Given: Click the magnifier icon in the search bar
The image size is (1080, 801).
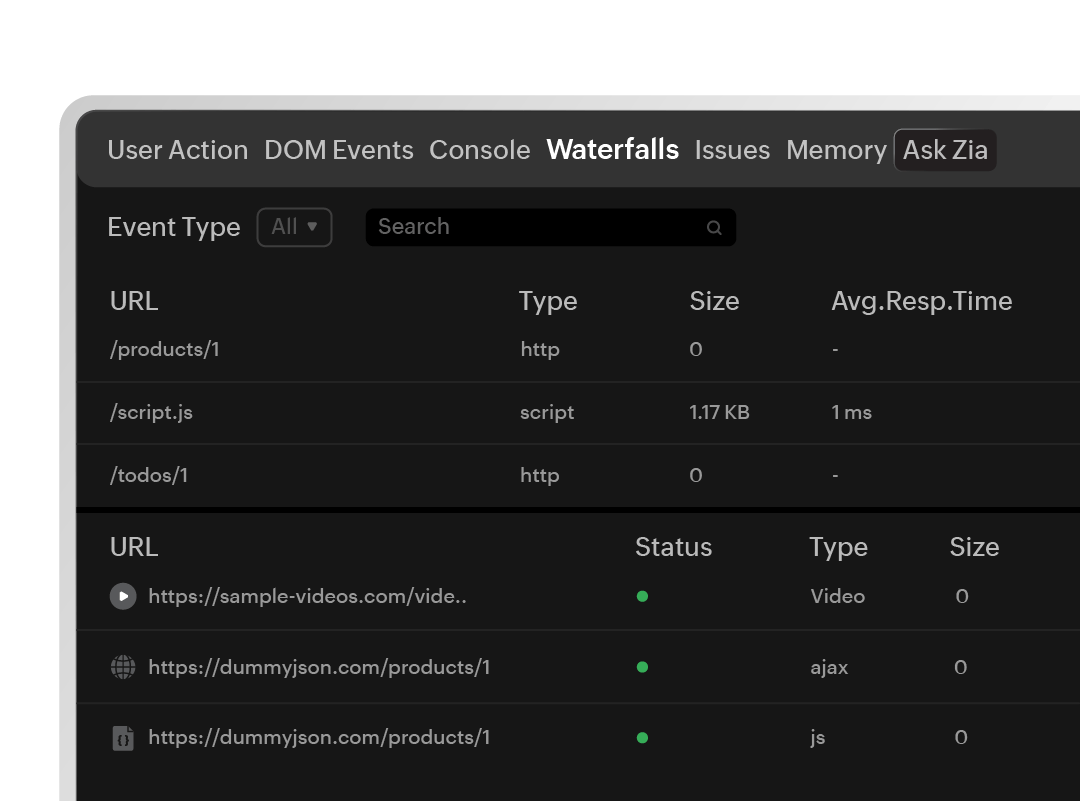Looking at the screenshot, I should click(714, 227).
